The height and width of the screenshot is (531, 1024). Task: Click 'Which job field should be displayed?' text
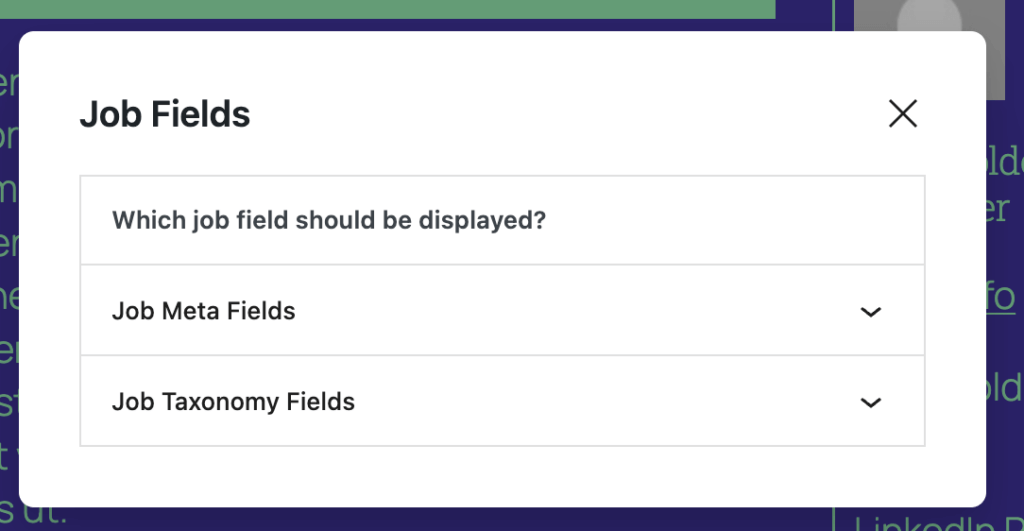[x=328, y=220]
